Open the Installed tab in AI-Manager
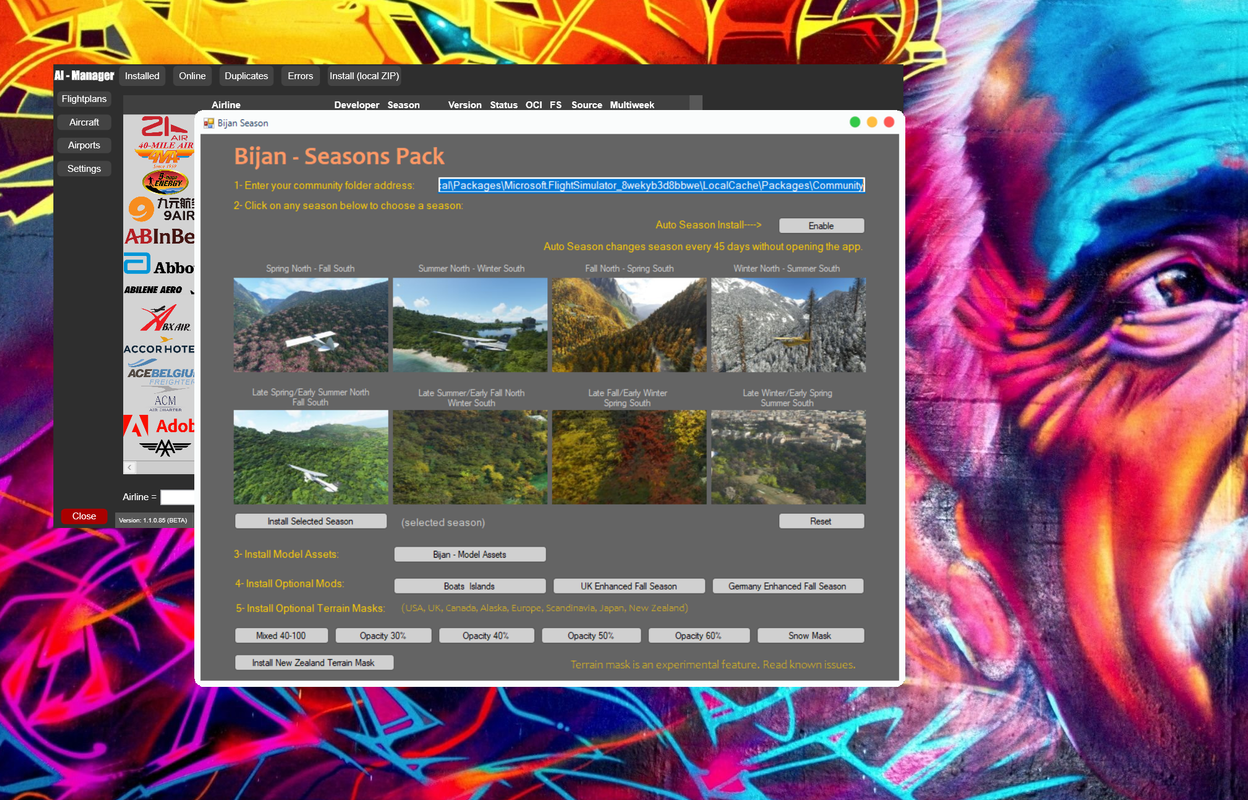Viewport: 1248px width, 800px height. [142, 76]
